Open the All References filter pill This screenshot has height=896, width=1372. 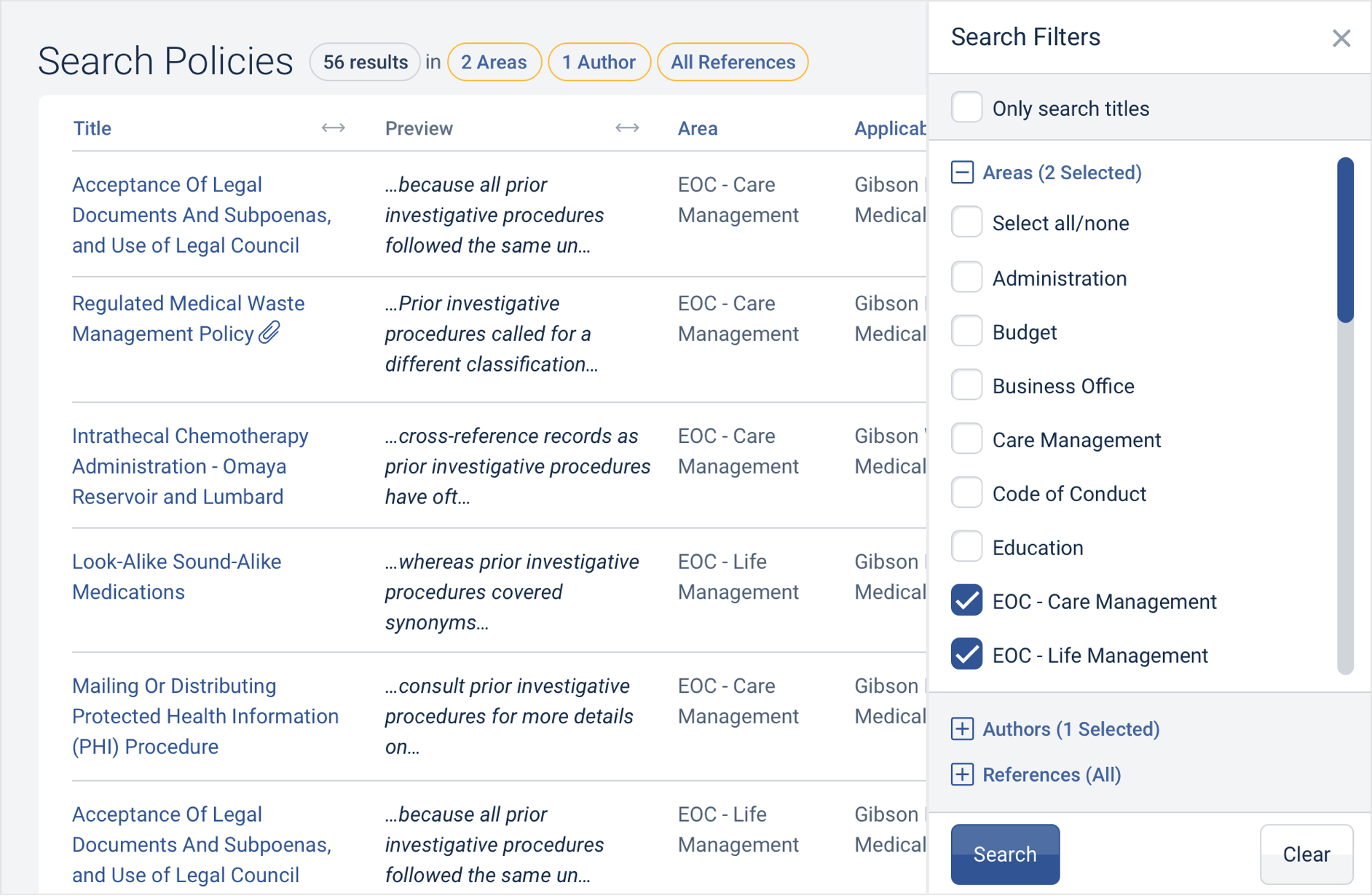point(733,62)
